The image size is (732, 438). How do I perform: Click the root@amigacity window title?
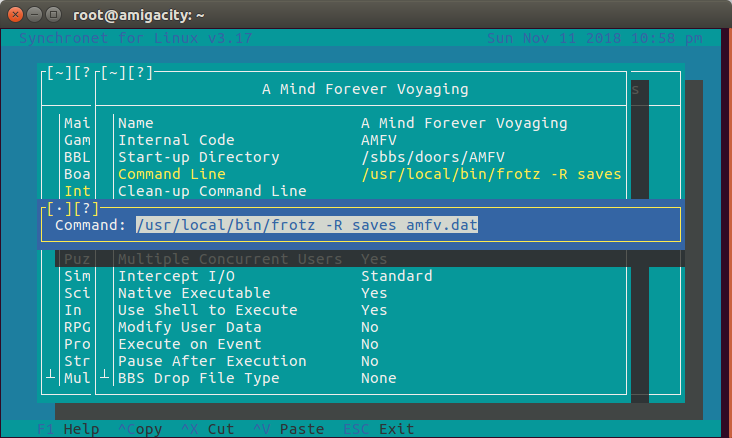139,15
